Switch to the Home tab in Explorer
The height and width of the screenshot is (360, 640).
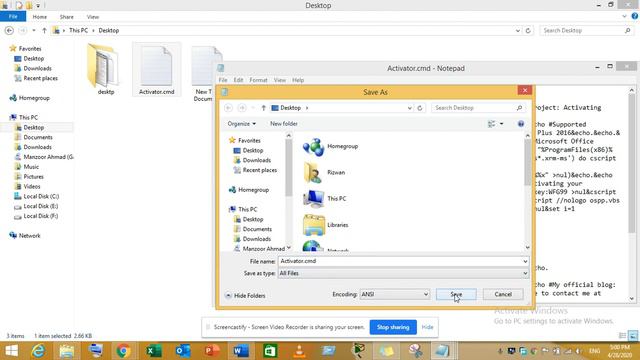(x=40, y=17)
